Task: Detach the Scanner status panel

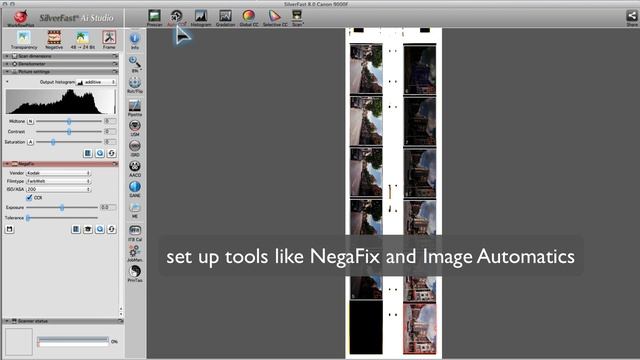Action: point(120,321)
